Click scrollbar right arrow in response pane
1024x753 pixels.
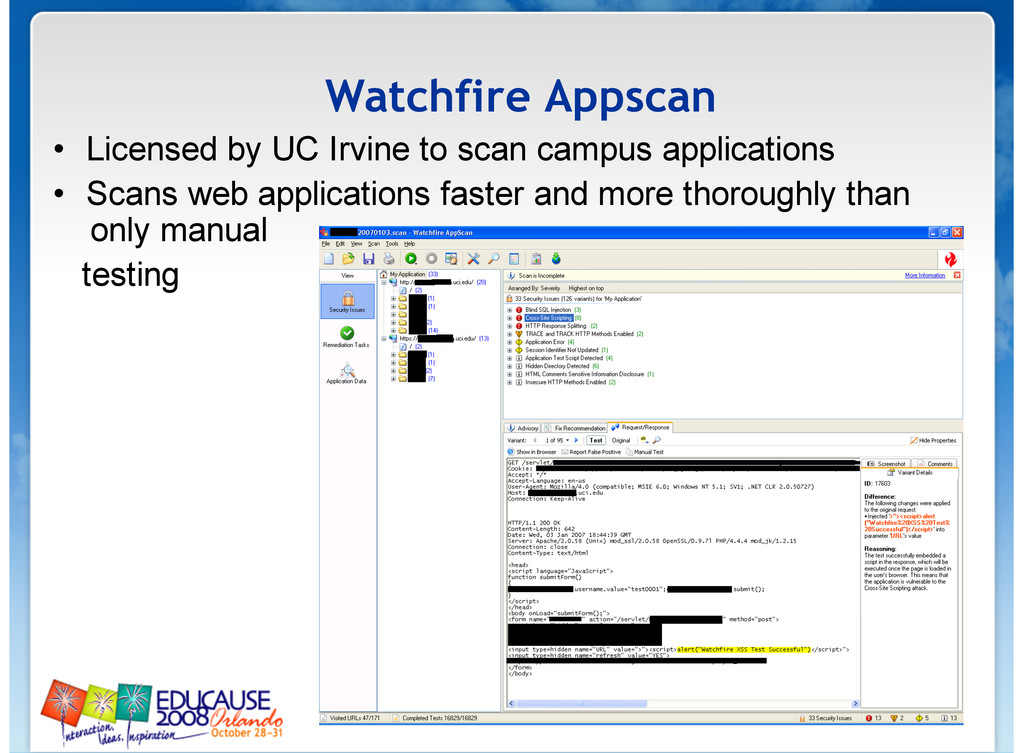(x=855, y=704)
